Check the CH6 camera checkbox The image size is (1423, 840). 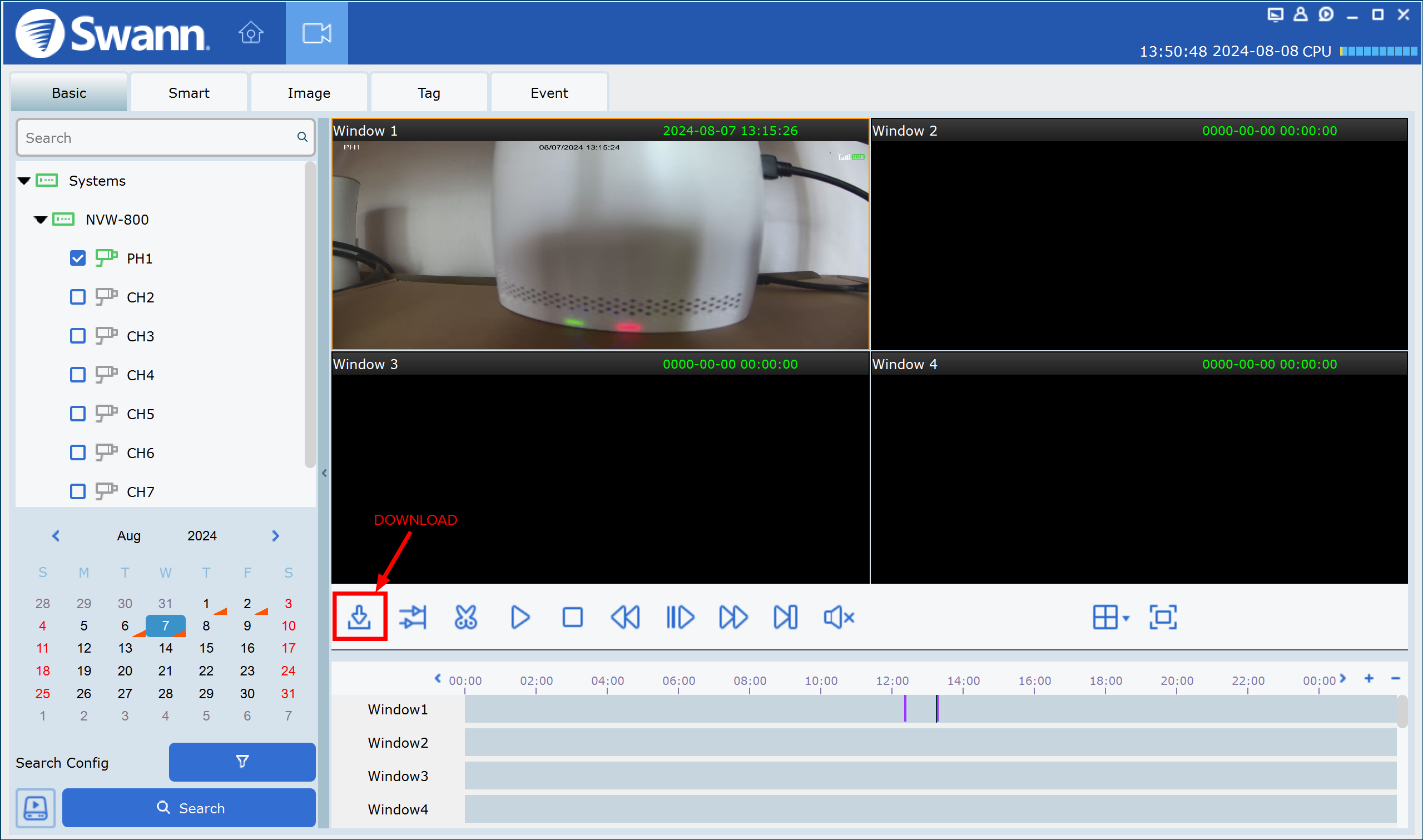point(77,453)
